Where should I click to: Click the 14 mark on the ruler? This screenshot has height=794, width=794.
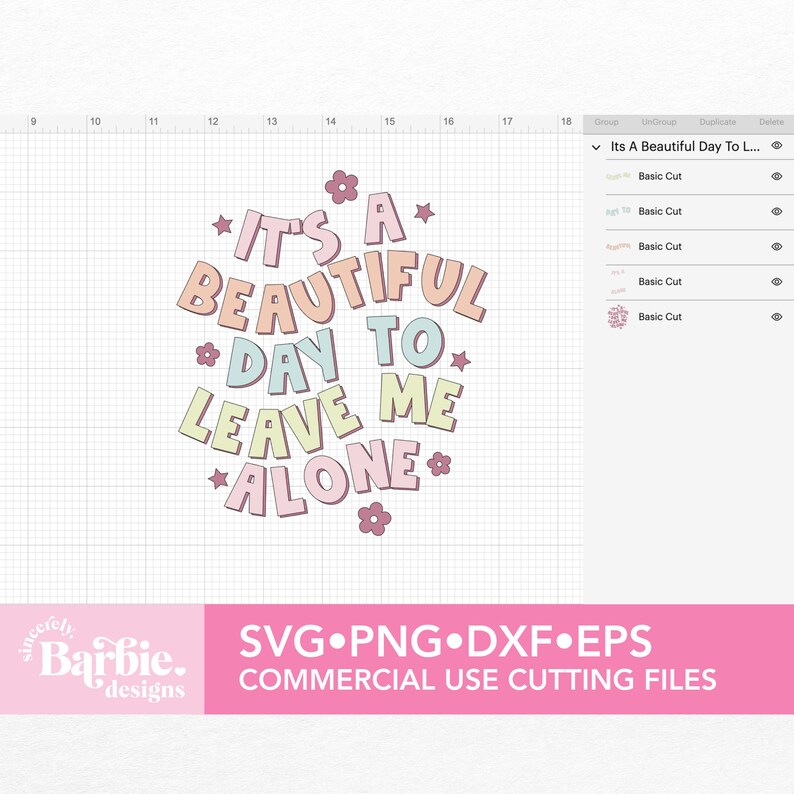(x=330, y=122)
